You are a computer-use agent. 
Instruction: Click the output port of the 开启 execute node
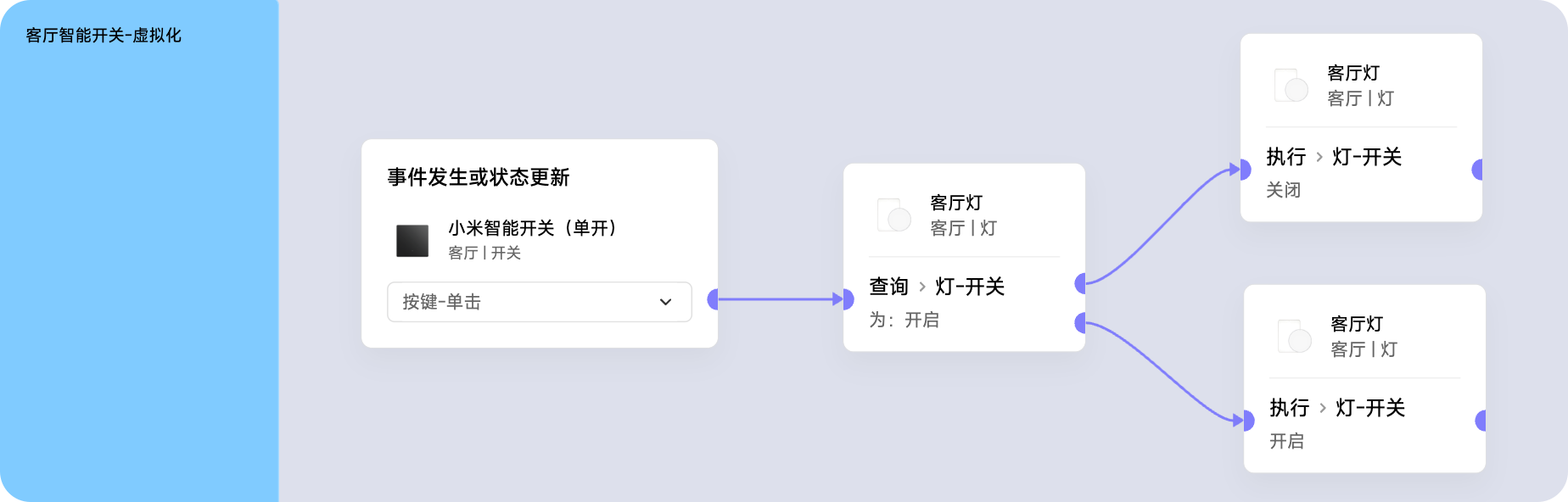coord(1481,421)
